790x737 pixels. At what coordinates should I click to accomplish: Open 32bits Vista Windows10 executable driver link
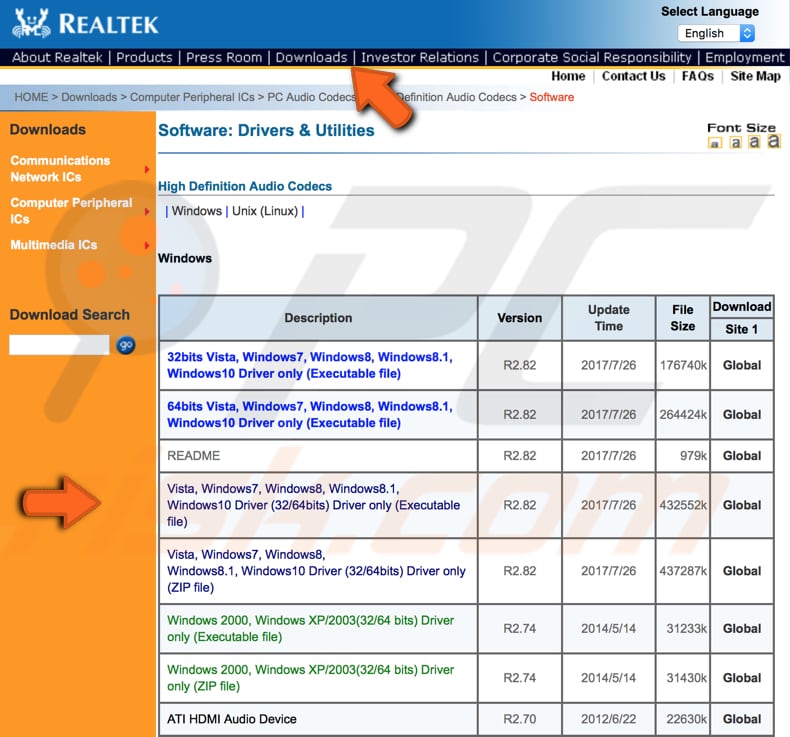point(310,365)
